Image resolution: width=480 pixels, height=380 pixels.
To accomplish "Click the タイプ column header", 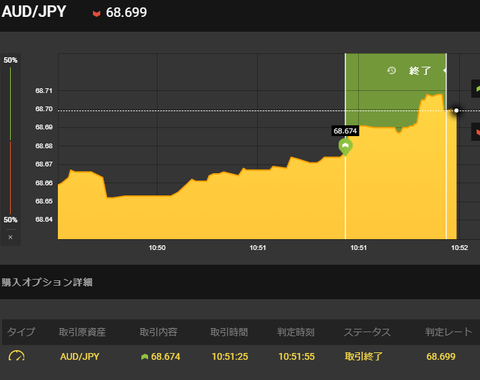I will (21, 332).
